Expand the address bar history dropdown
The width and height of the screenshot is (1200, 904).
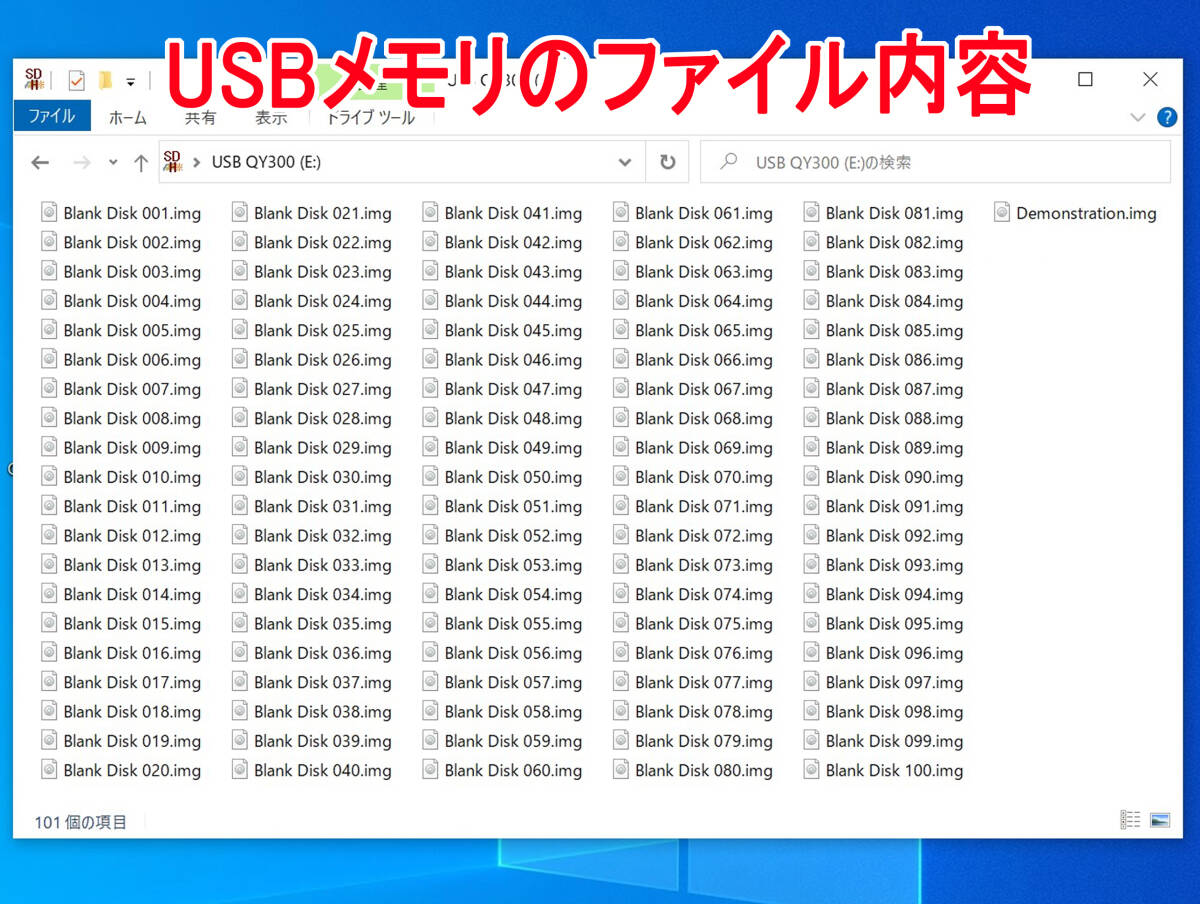[x=625, y=162]
